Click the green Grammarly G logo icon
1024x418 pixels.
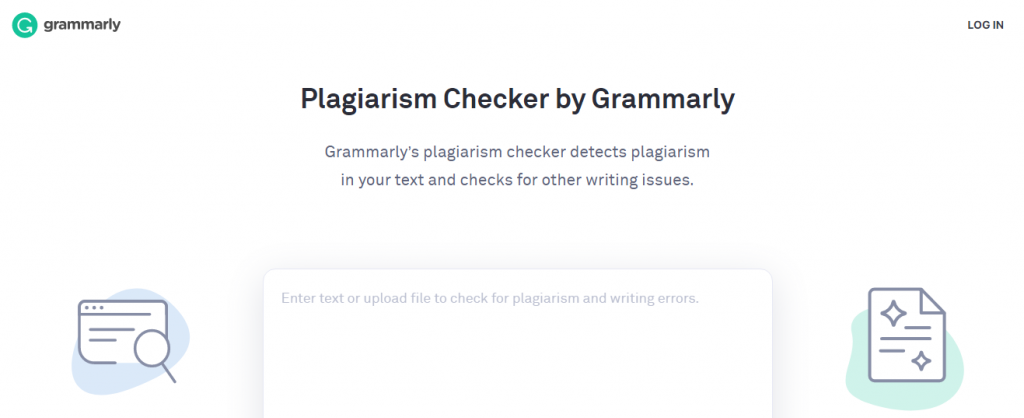tap(25, 25)
